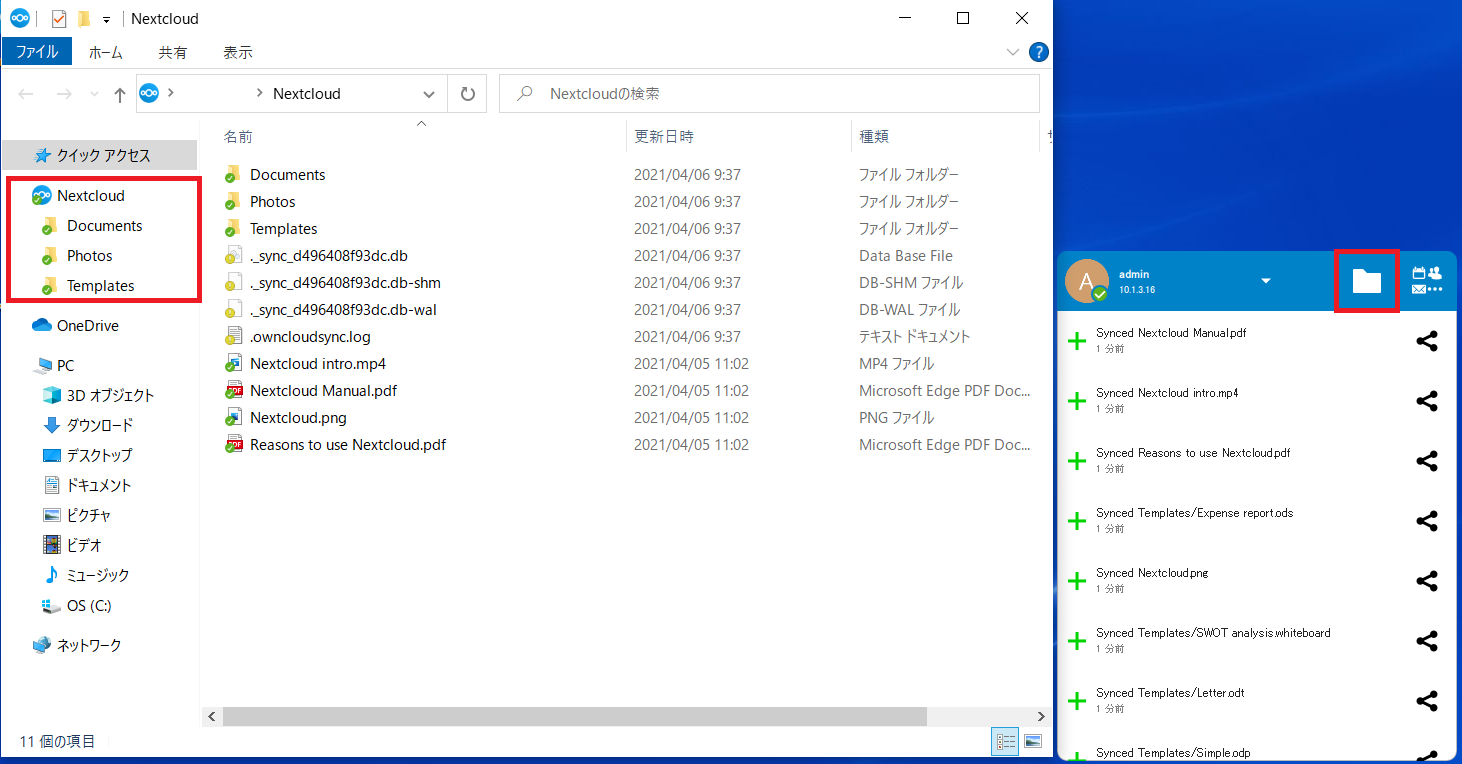Click the Nextcloudの検索 search box
Screen dimensions: 1462x764
click(x=769, y=94)
